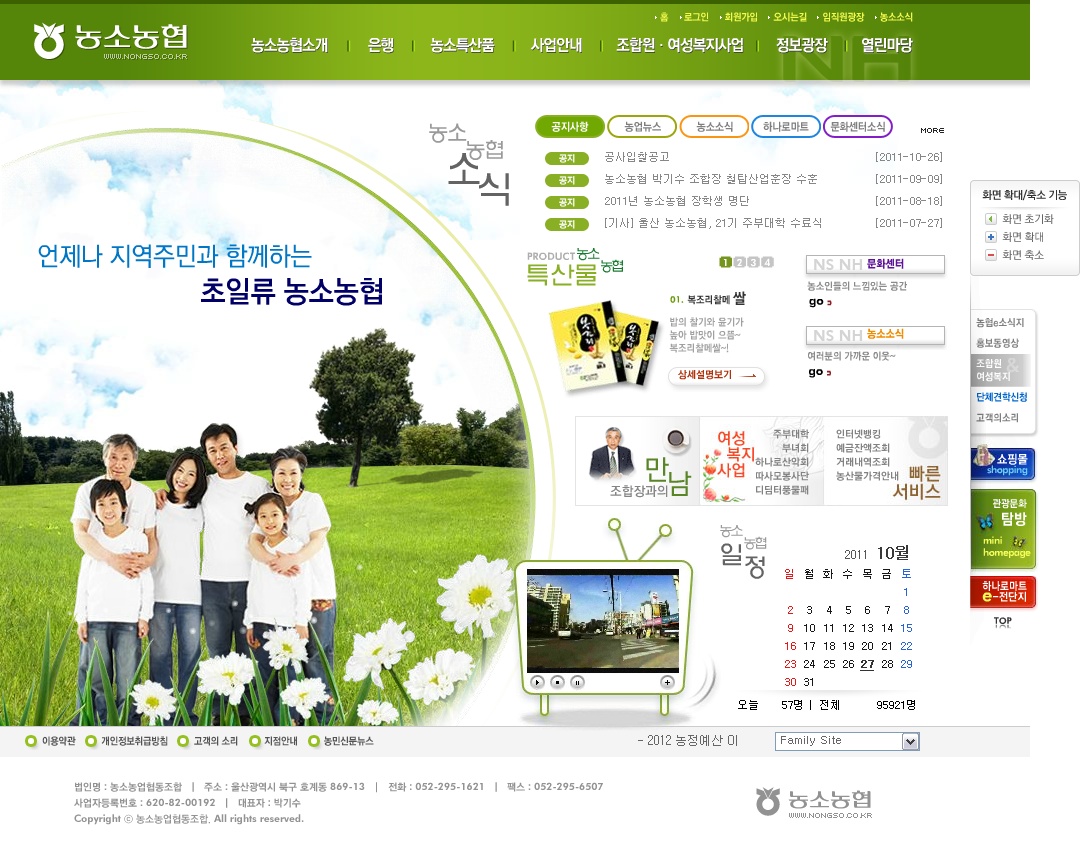Switch to the 공지사항 tab
The height and width of the screenshot is (851, 1080).
tap(570, 127)
